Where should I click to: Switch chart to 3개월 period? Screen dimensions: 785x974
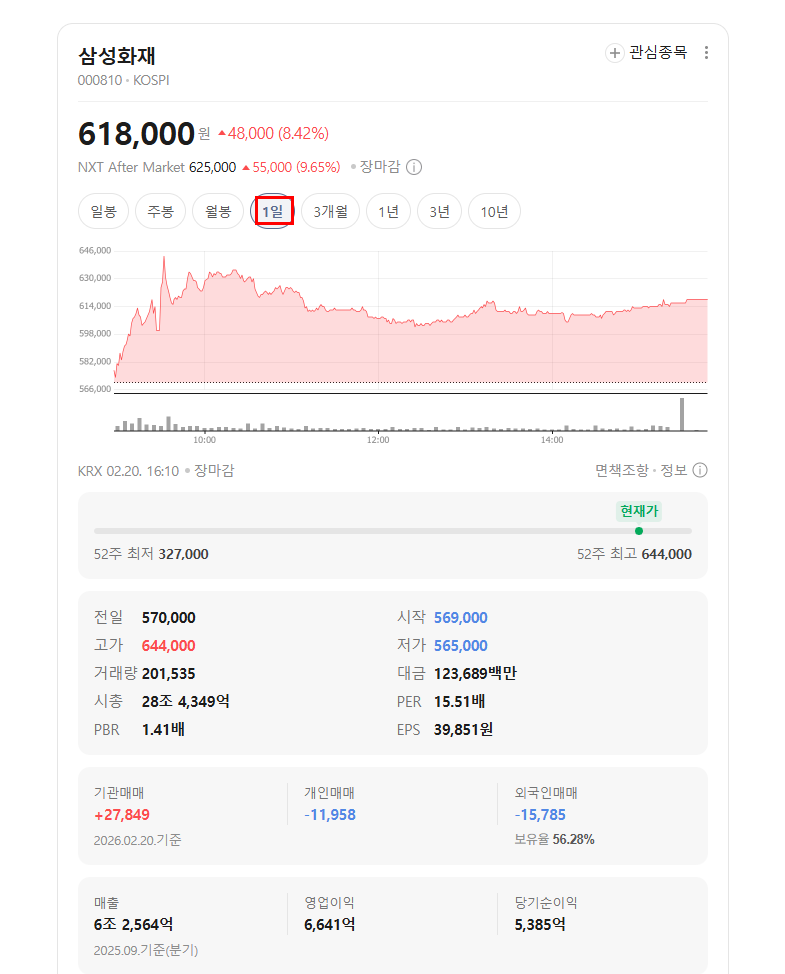tap(330, 211)
